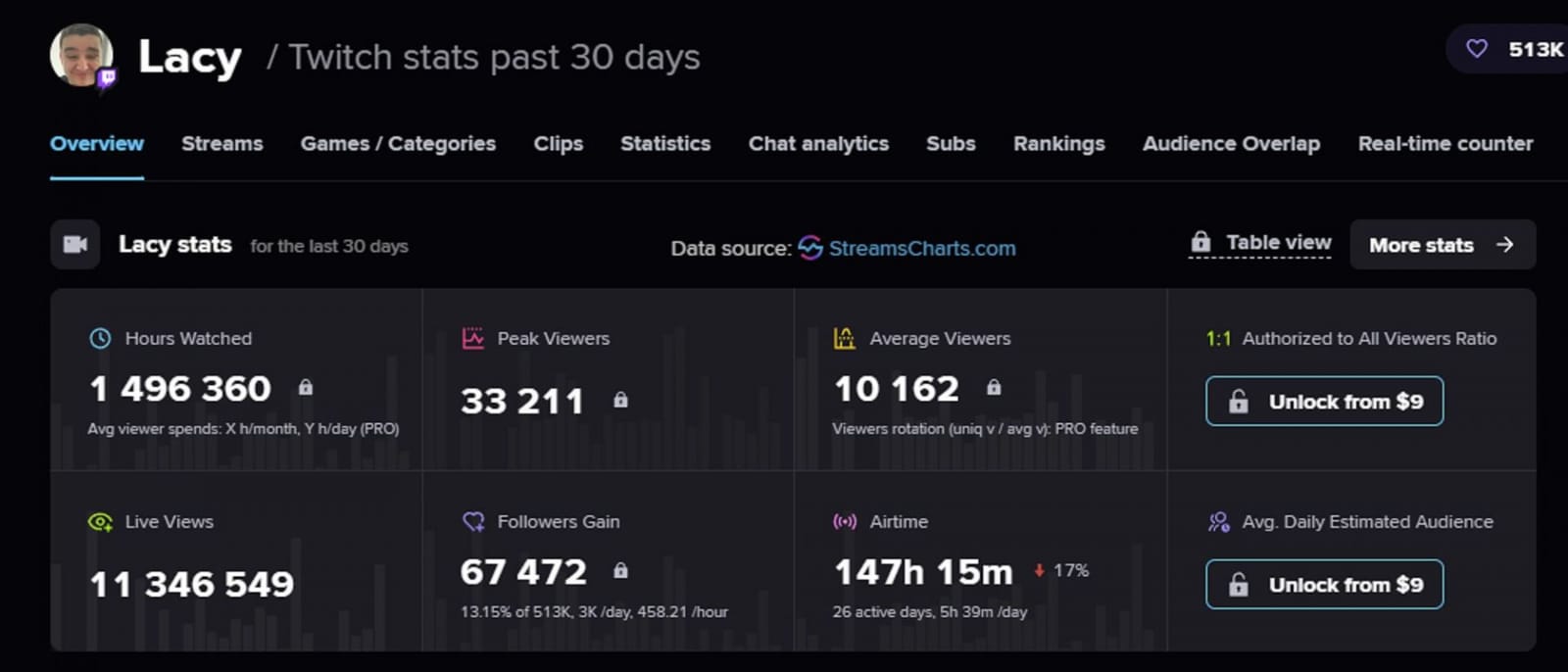The height and width of the screenshot is (672, 1568).
Task: Select the Followers Gain heart icon
Action: pos(474,522)
